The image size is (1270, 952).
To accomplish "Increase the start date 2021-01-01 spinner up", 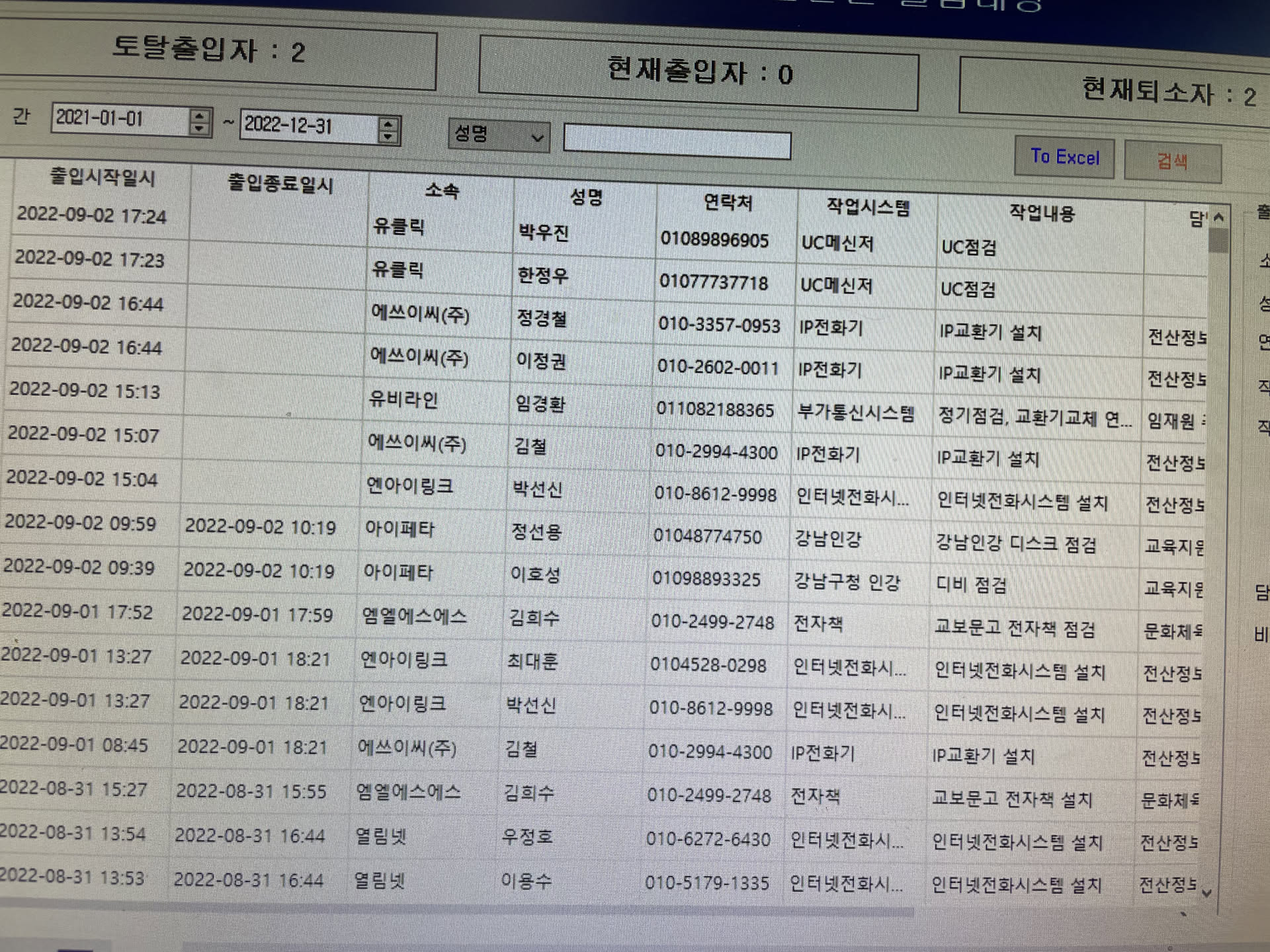I will 198,116.
